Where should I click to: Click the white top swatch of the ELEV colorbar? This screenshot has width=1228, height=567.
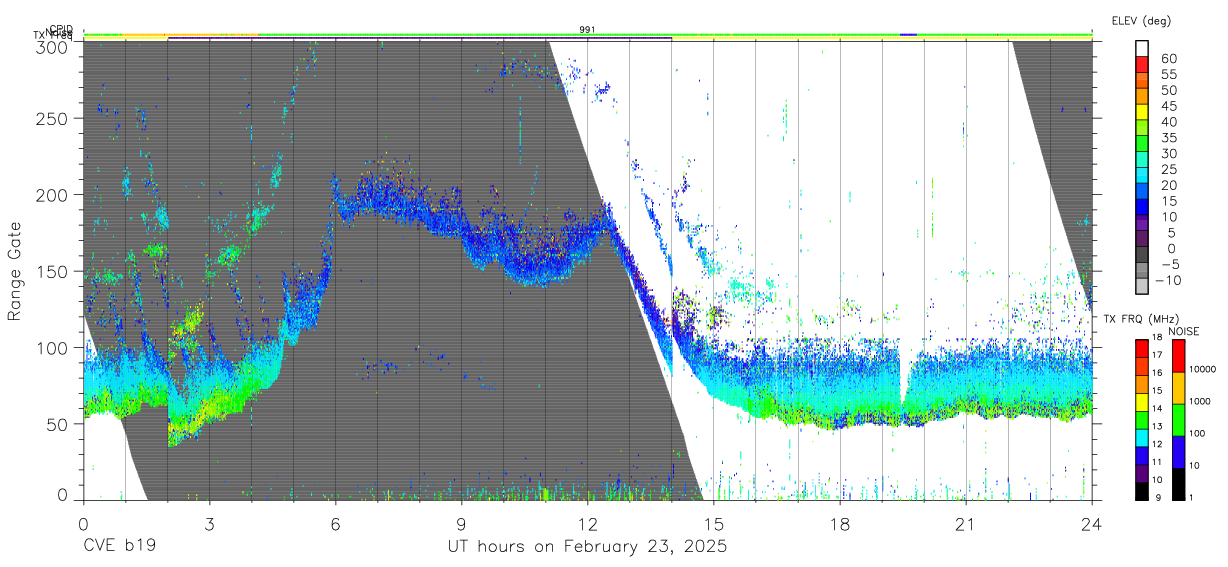click(1143, 49)
